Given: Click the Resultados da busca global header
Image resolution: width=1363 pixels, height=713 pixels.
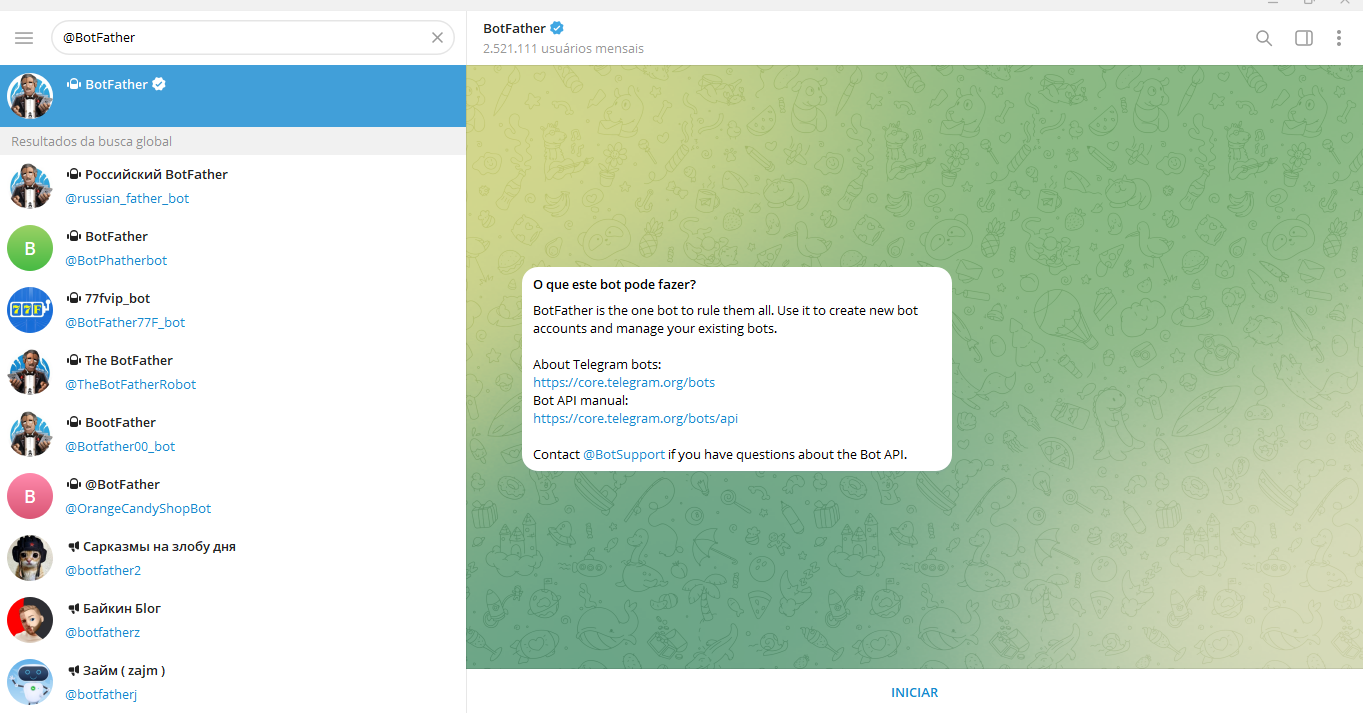Looking at the screenshot, I should [x=92, y=141].
